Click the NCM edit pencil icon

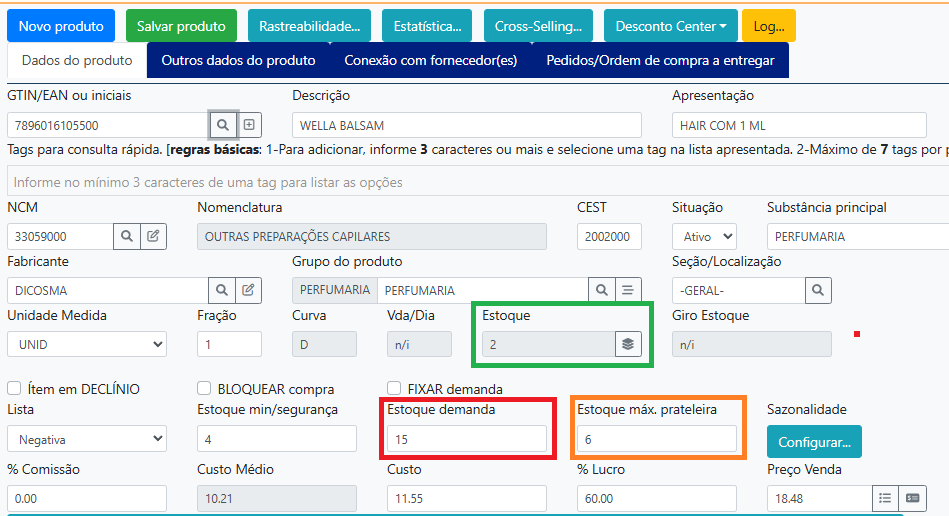(x=153, y=236)
